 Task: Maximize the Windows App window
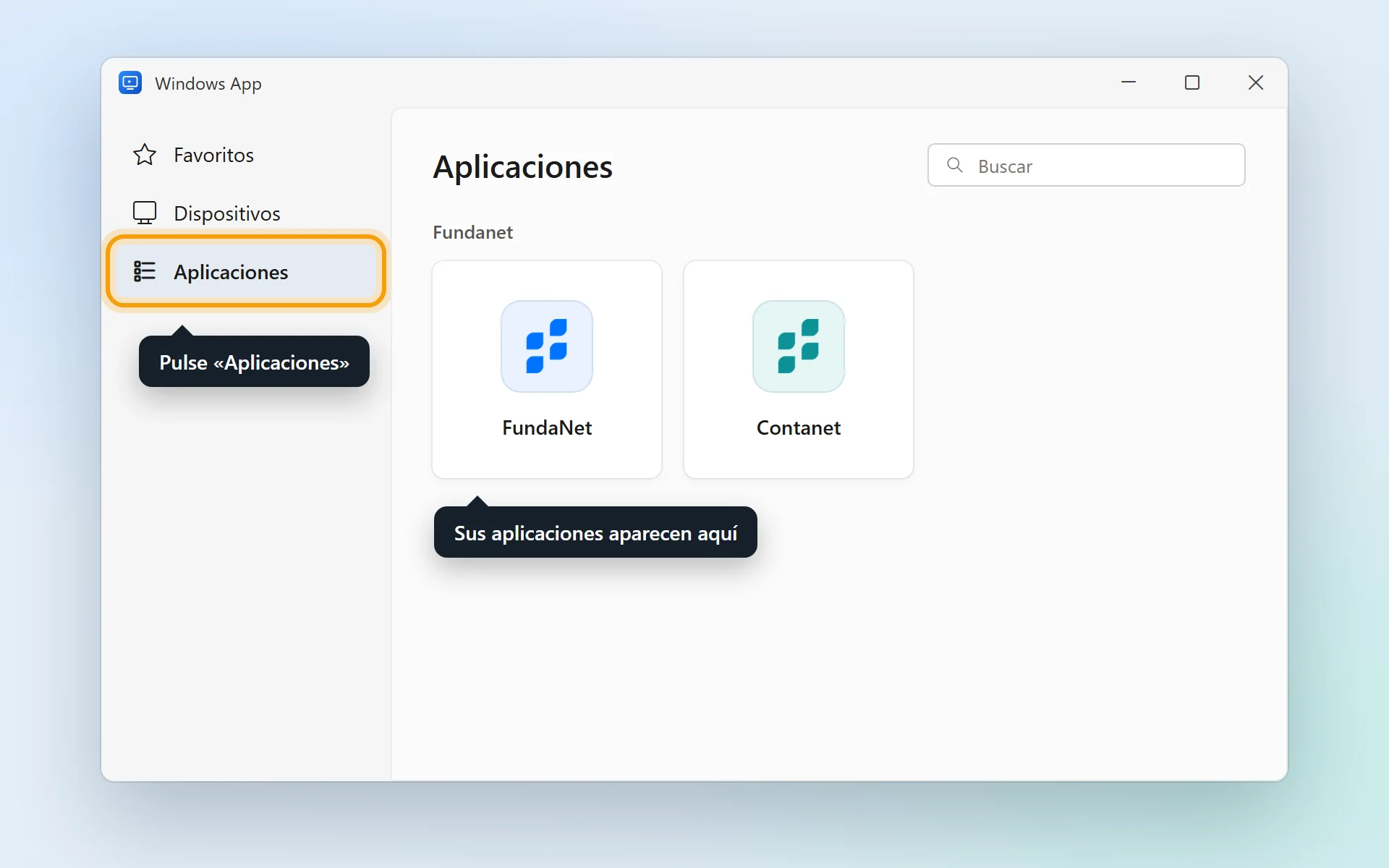(1192, 82)
